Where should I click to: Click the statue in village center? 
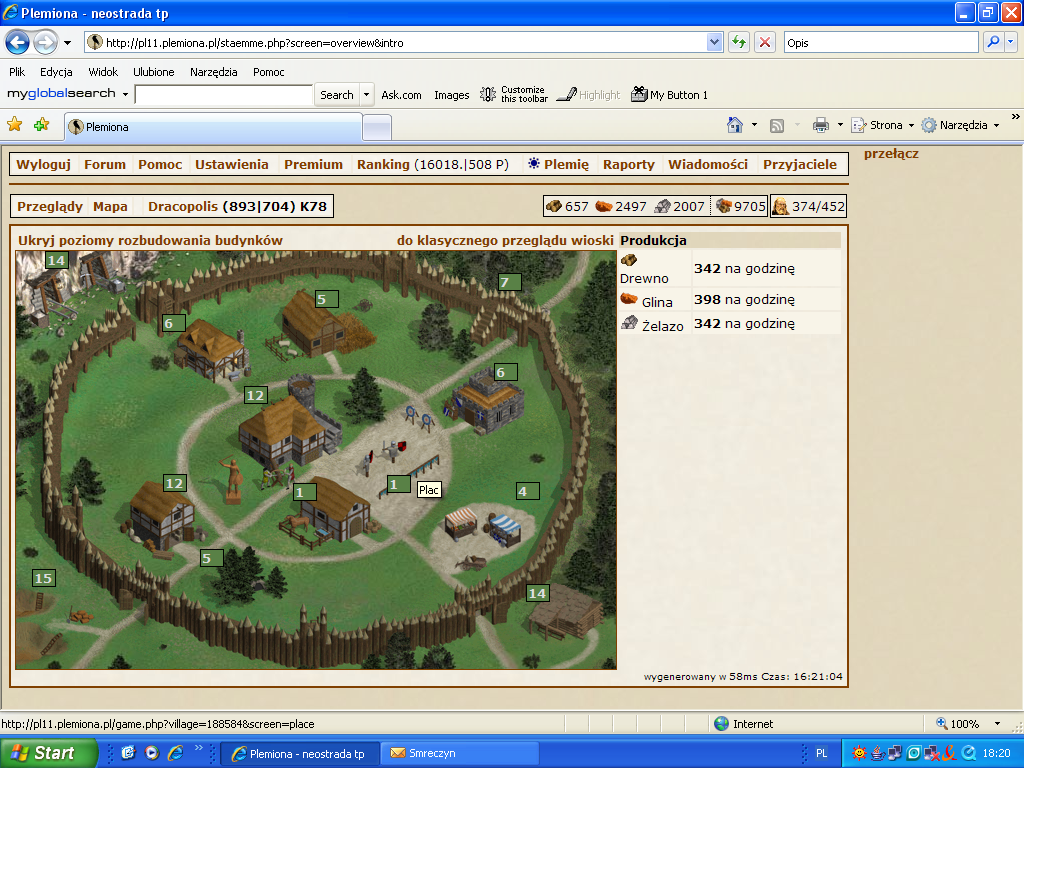point(233,479)
